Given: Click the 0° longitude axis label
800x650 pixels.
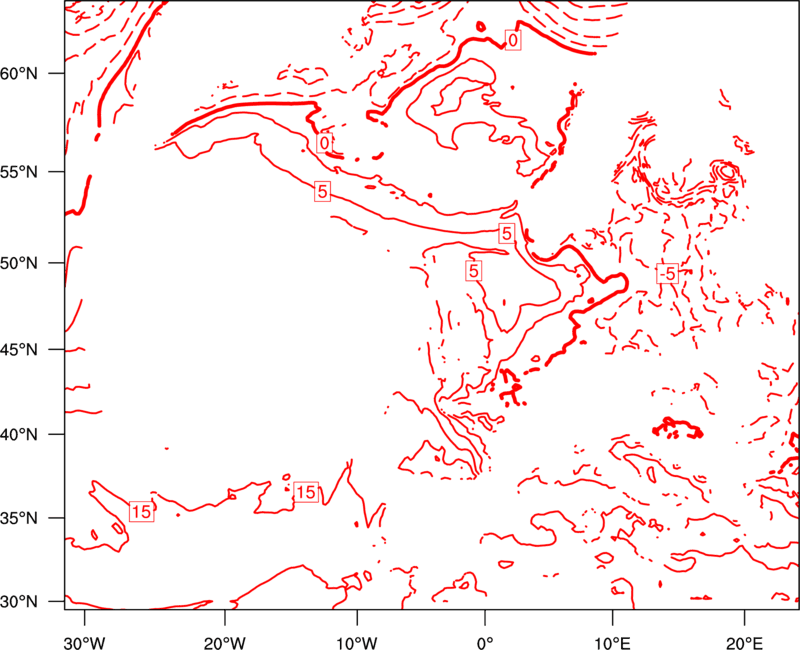Looking at the screenshot, I should 485,643.
